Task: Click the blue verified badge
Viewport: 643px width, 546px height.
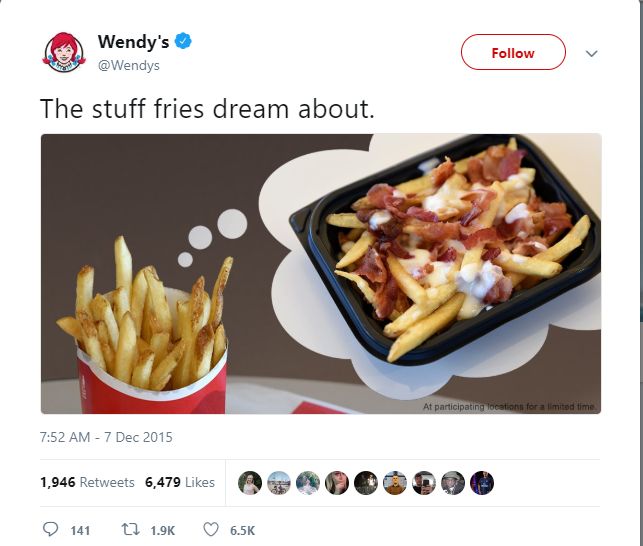Action: (x=183, y=41)
